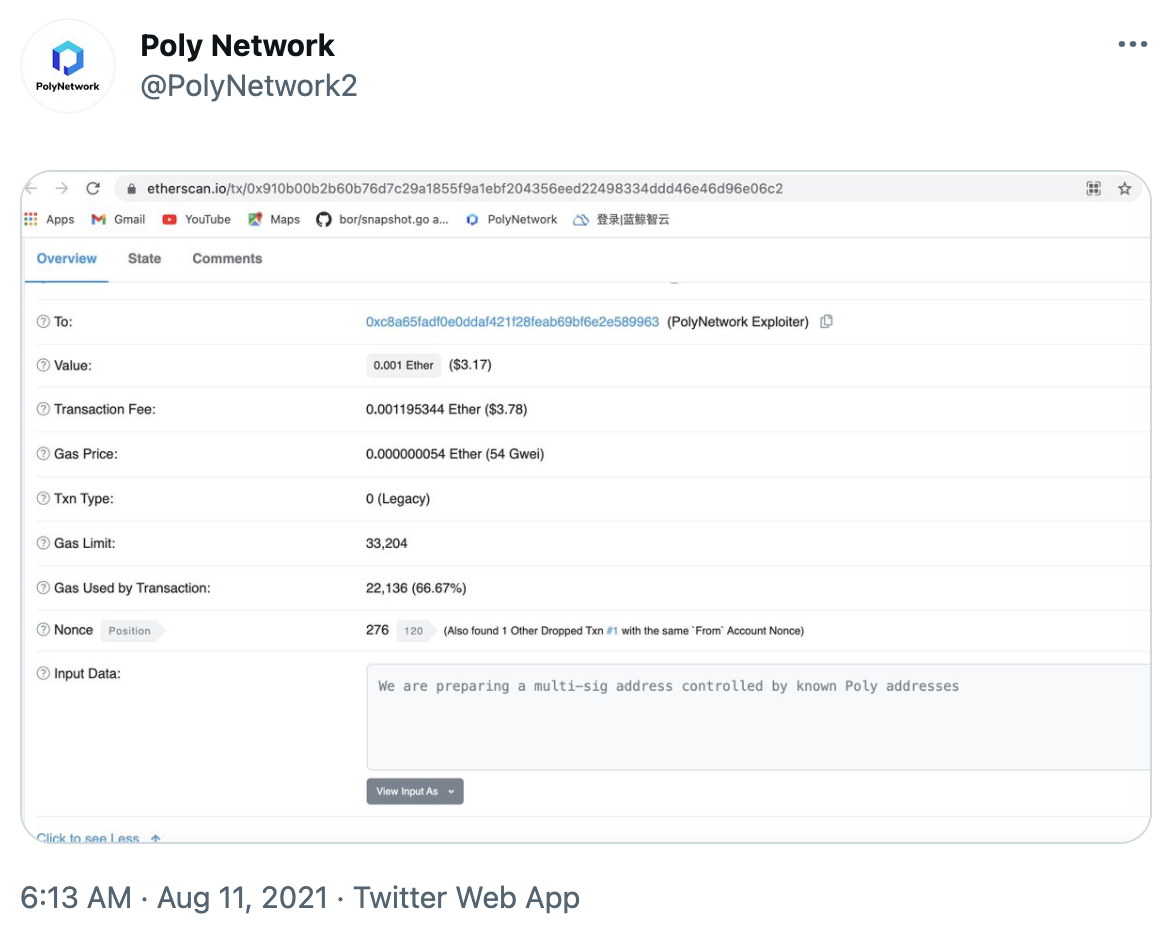
Task: Click the browser forward arrow
Action: pos(62,188)
